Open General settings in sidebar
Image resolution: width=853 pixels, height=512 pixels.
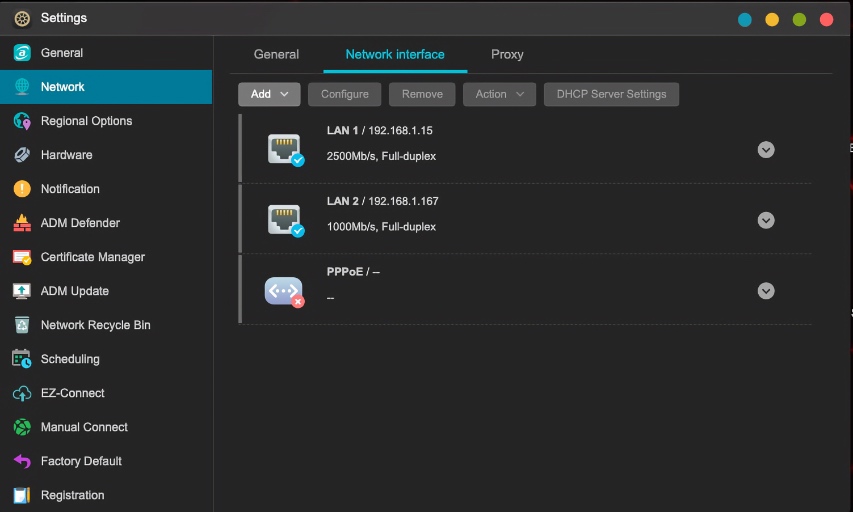pyautogui.click(x=106, y=53)
